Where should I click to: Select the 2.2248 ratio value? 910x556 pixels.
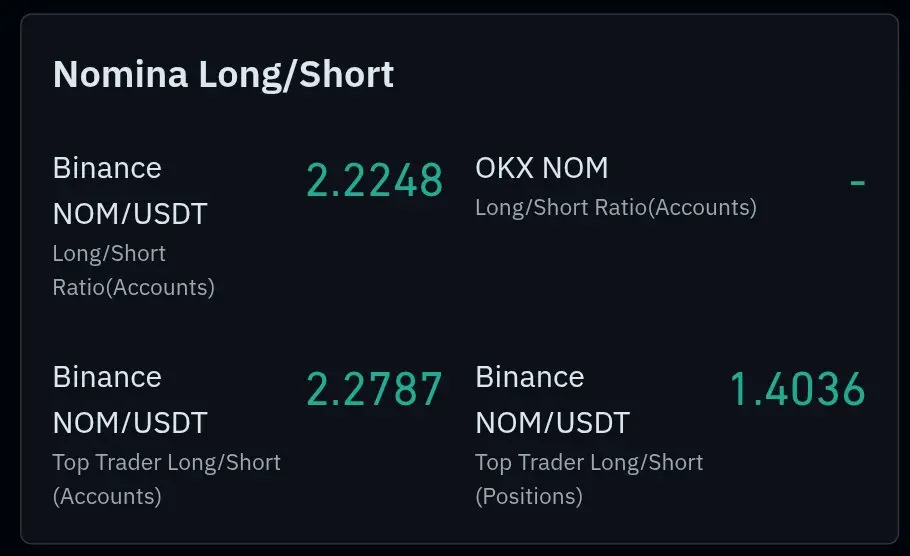(x=374, y=180)
